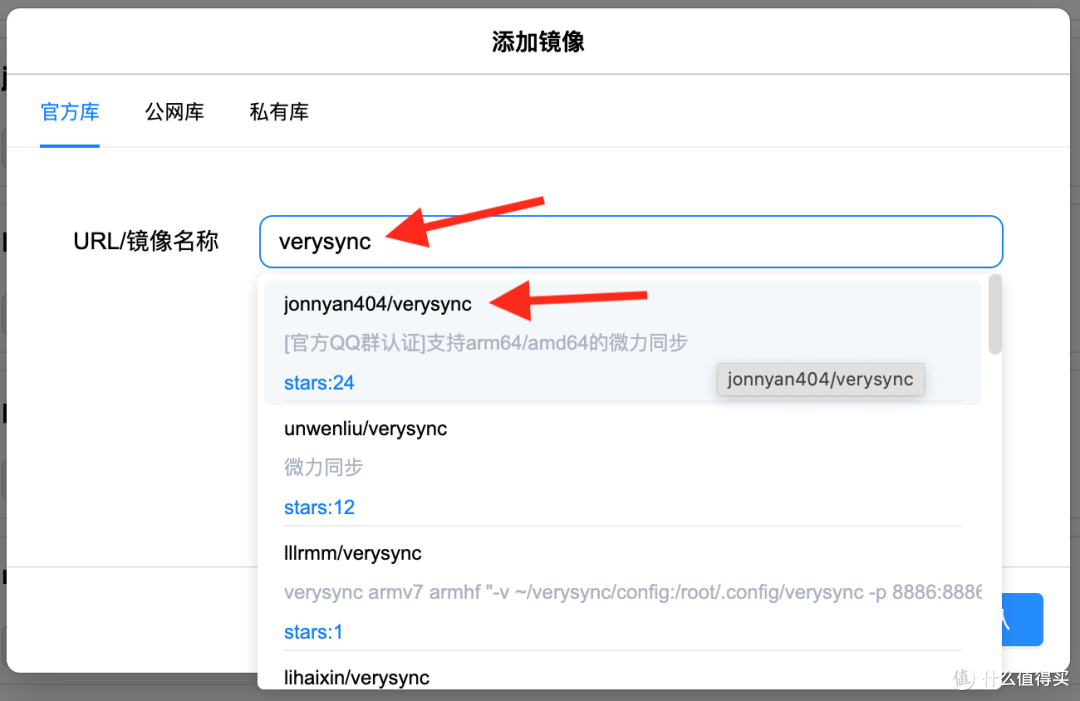Viewport: 1080px width, 701px height.
Task: Open stars:12 link under unwenliu/verysync
Action: (x=318, y=507)
